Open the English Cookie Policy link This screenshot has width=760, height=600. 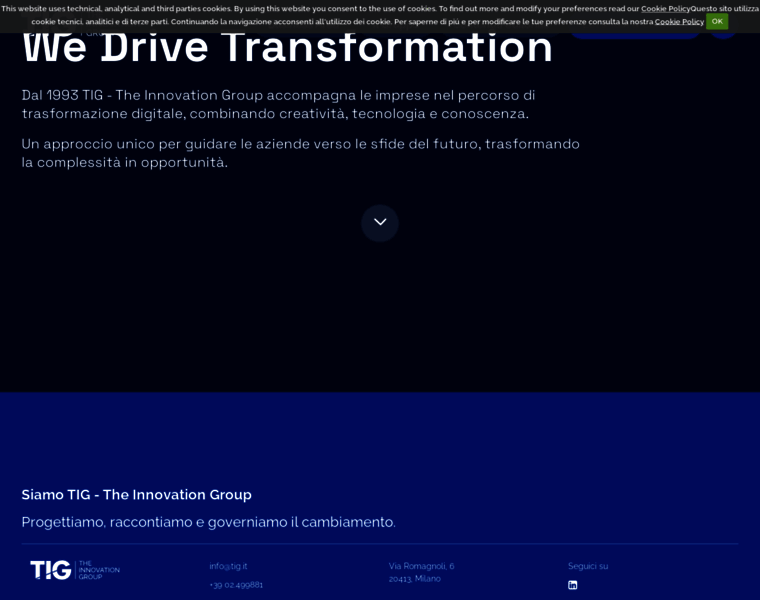tap(665, 9)
